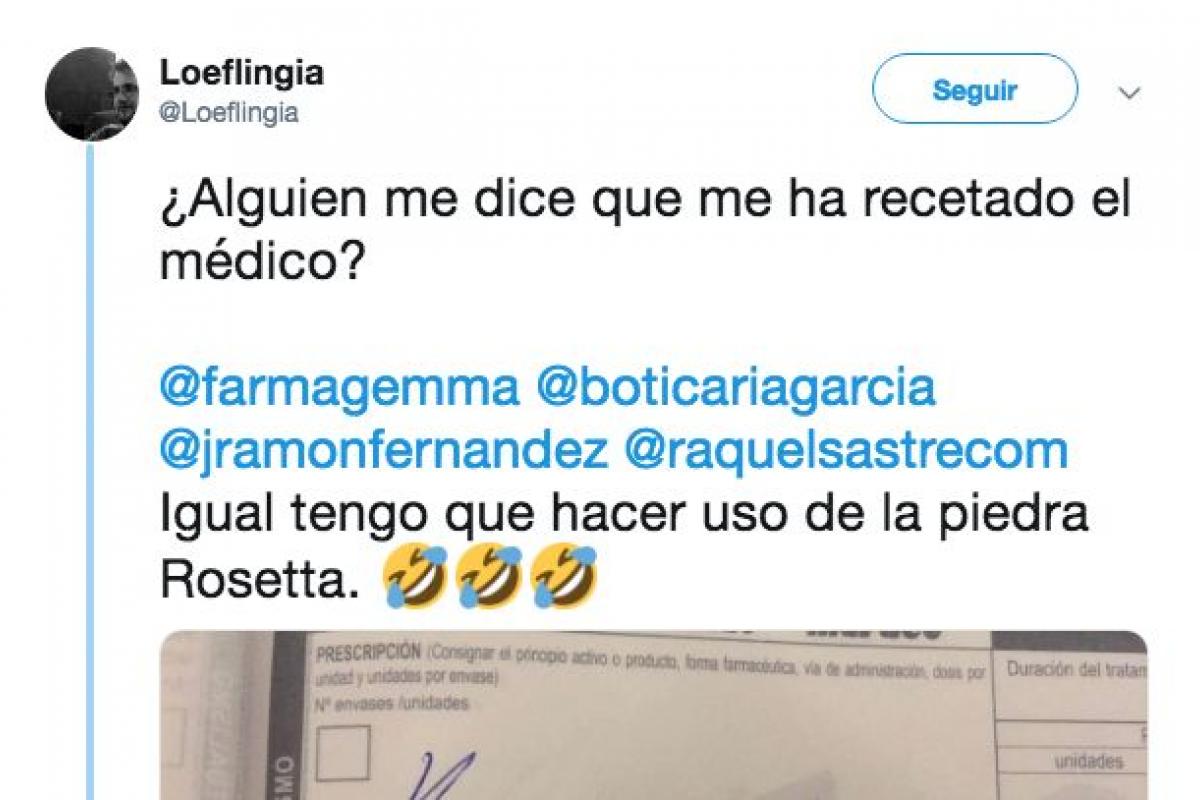
Task: Click the bold Loeflingia display name
Action: [241, 74]
